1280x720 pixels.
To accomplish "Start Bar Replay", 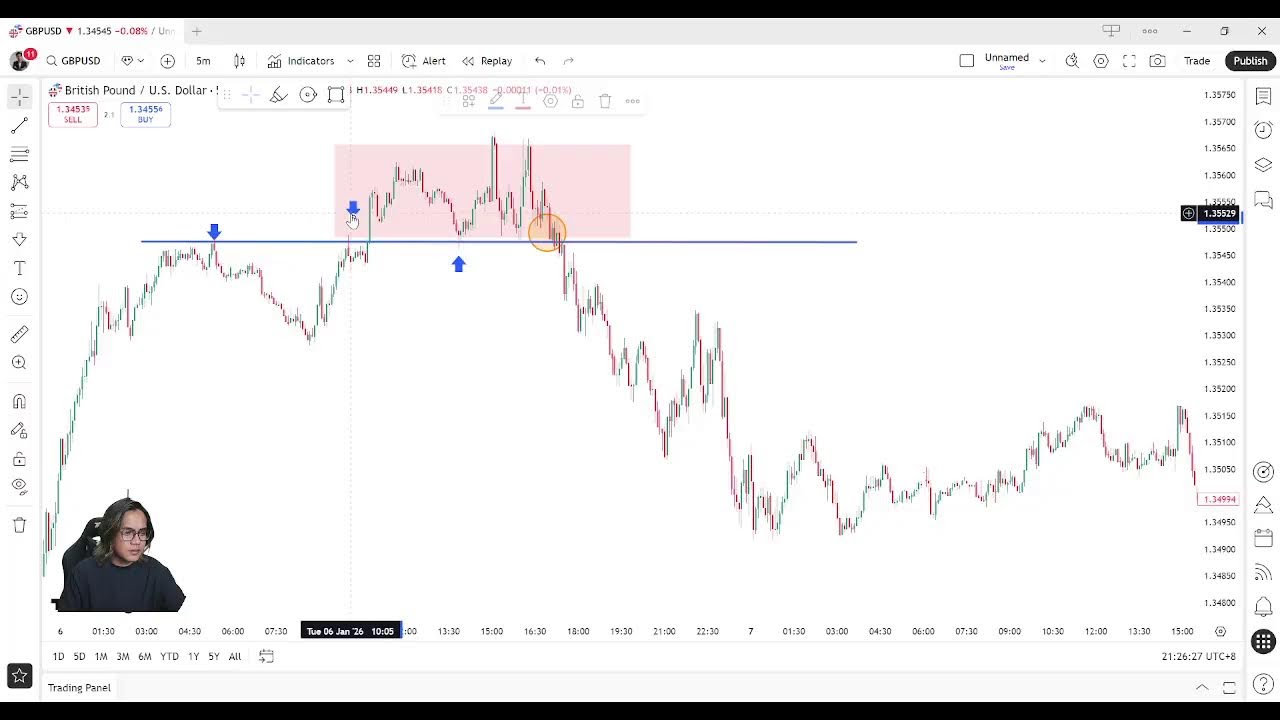I will pos(487,61).
